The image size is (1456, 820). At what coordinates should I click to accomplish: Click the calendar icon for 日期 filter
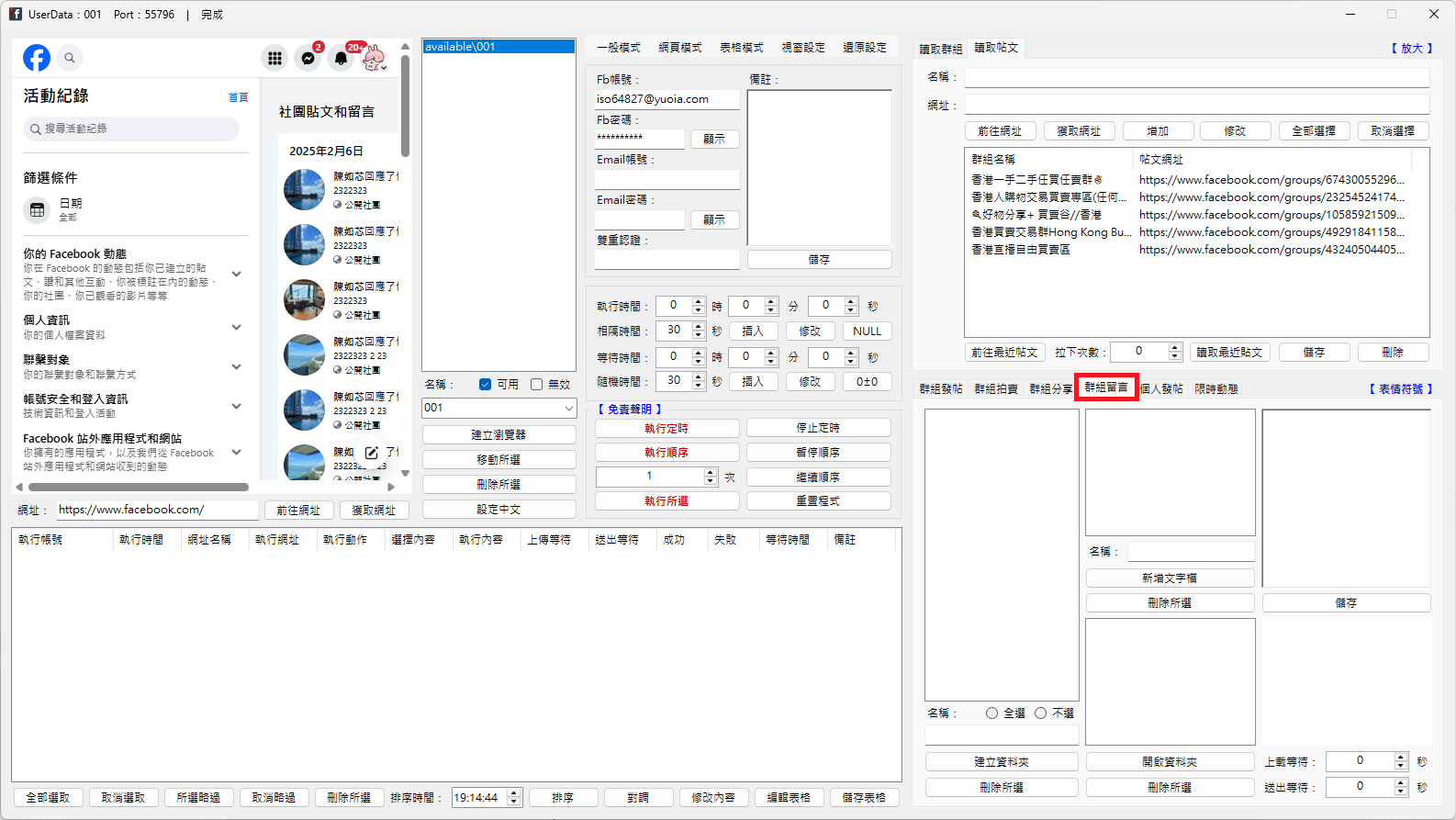click(x=37, y=210)
